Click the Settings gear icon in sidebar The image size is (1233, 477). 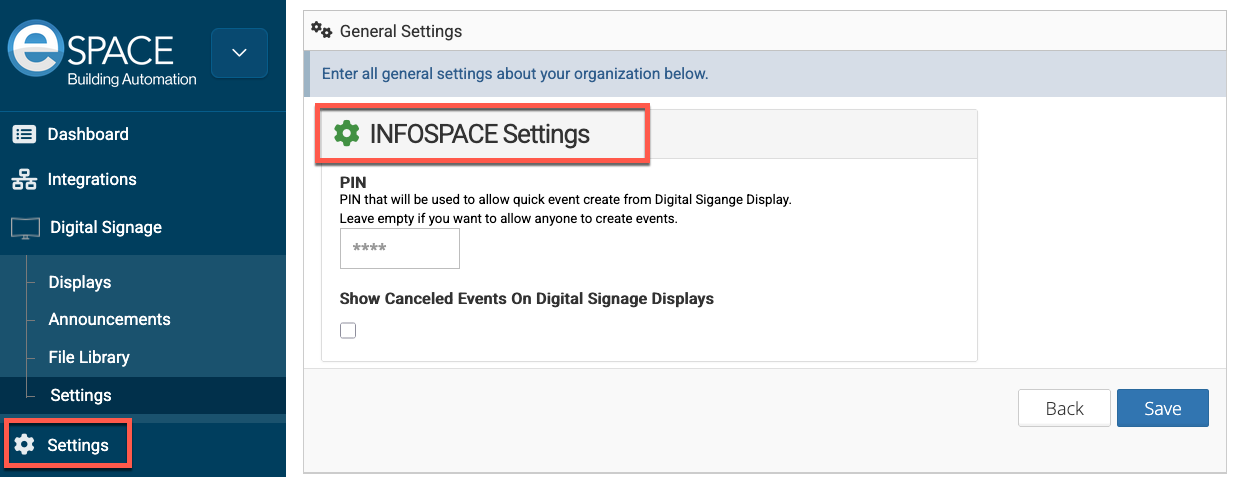(24, 445)
